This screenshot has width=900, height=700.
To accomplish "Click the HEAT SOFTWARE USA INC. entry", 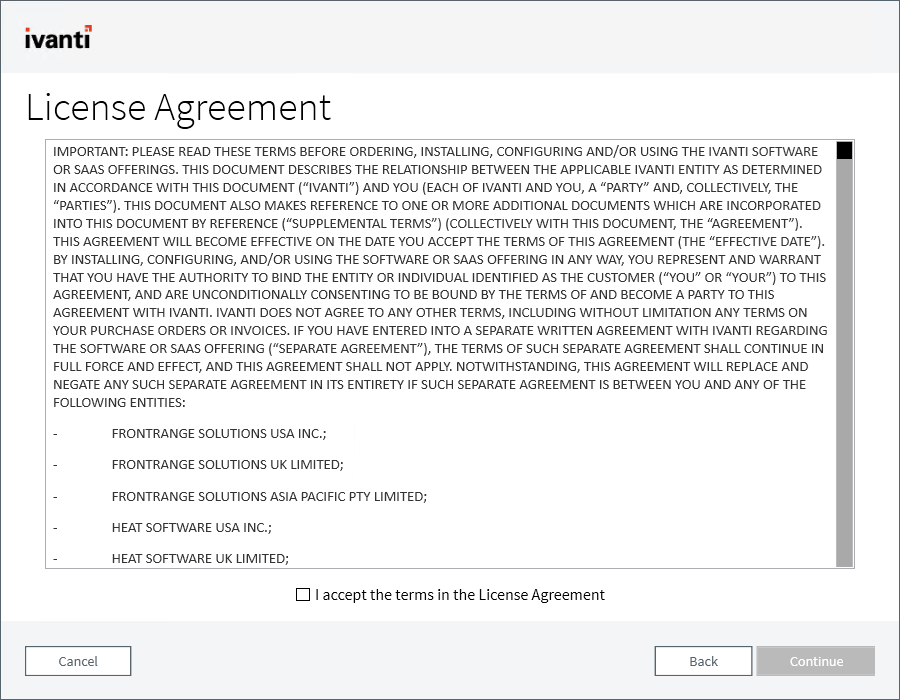I will tap(195, 527).
